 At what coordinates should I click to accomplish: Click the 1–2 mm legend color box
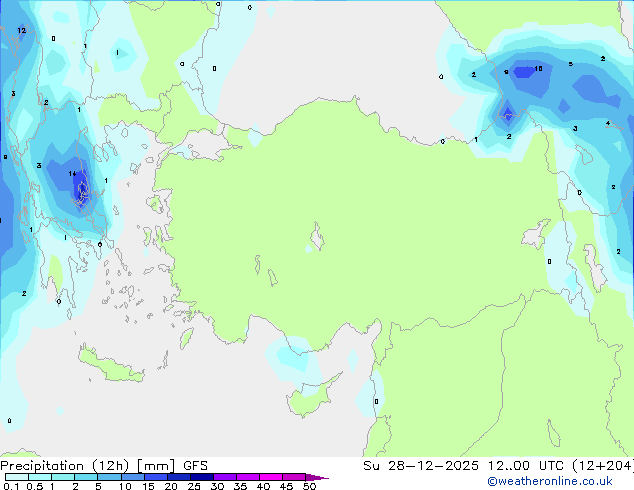(x=63, y=477)
